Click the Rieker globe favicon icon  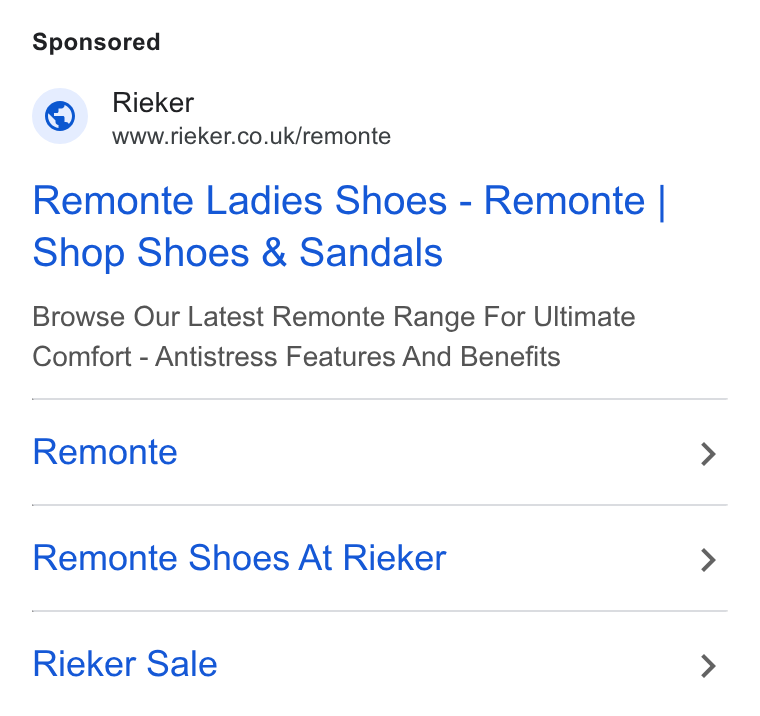click(60, 116)
